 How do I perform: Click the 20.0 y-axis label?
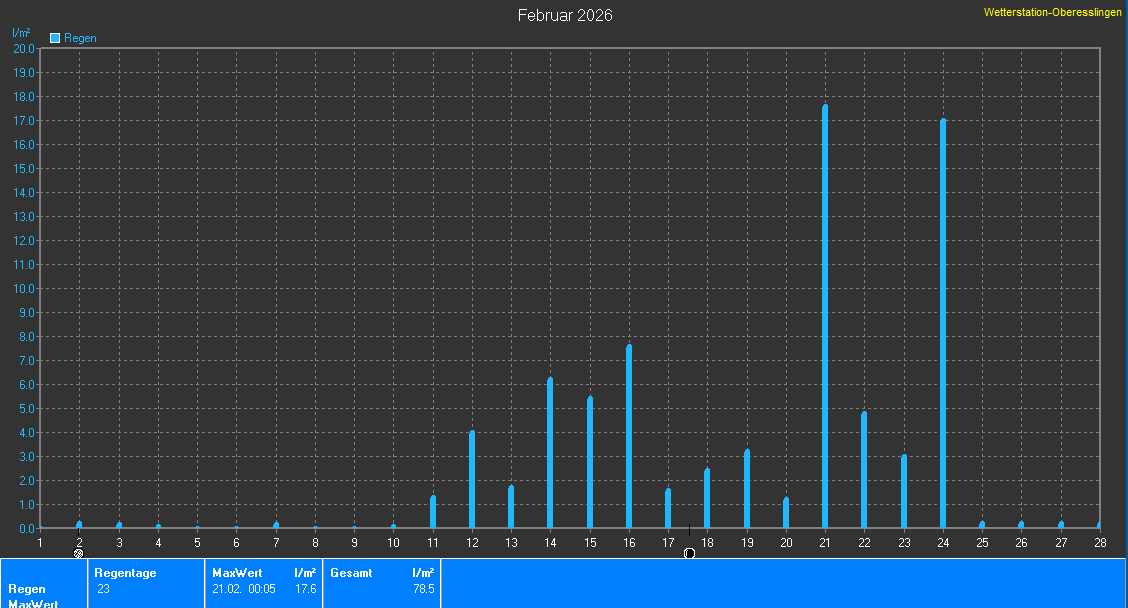pos(23,48)
